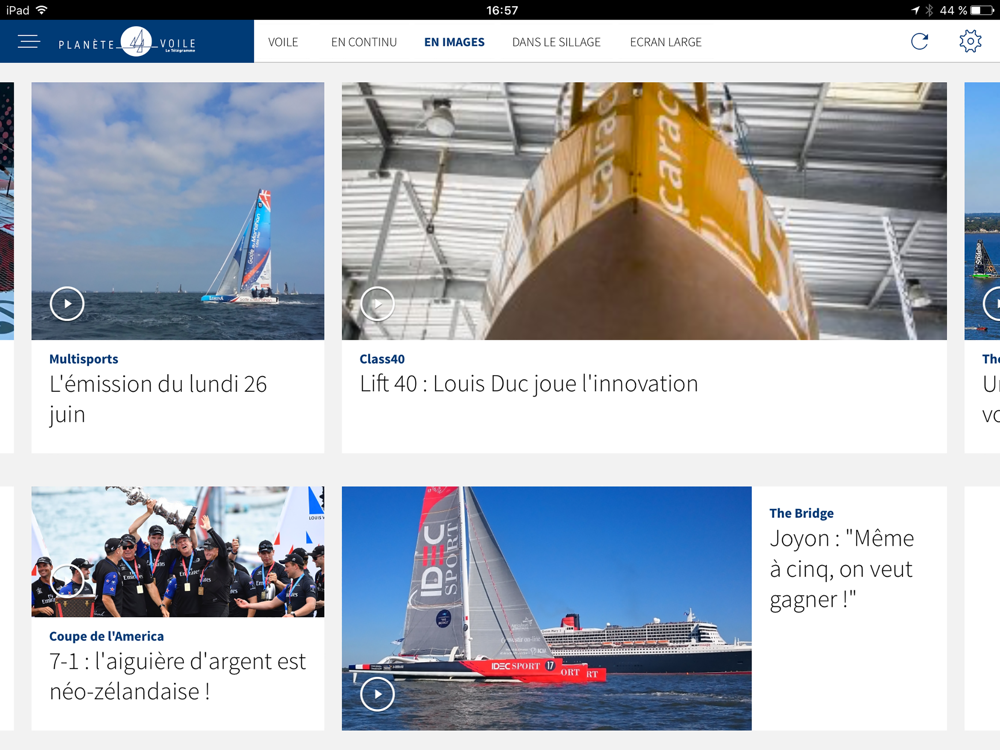Open the yellow hull boat thumbnail

click(644, 211)
